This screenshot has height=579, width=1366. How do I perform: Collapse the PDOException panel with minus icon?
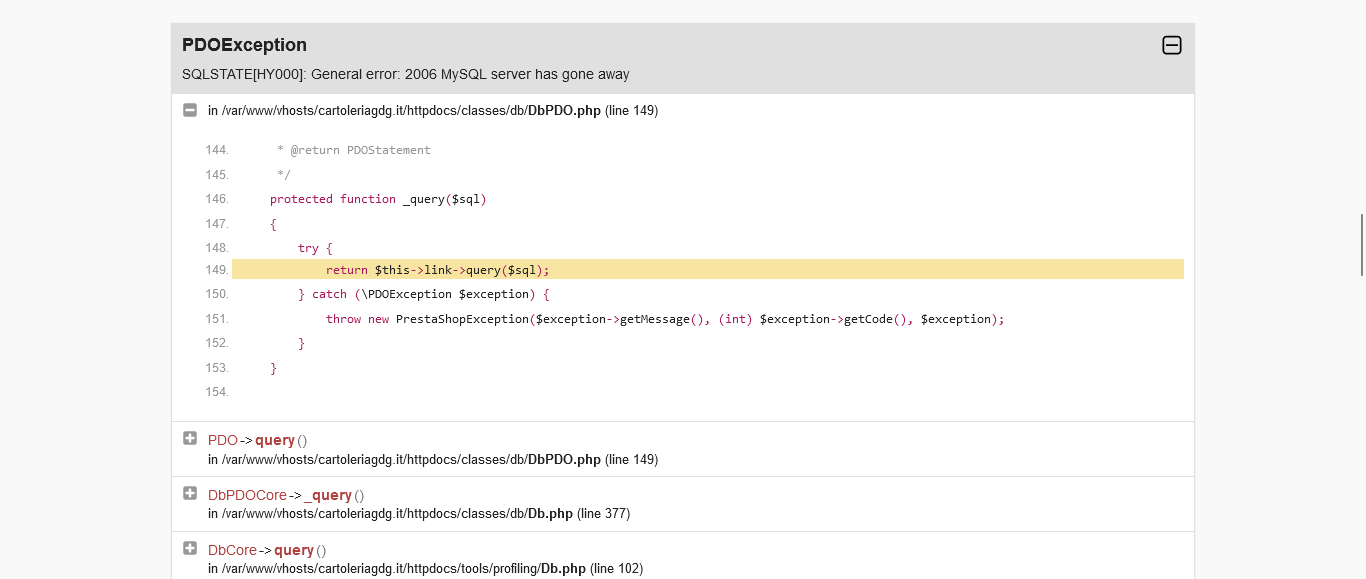1171,45
